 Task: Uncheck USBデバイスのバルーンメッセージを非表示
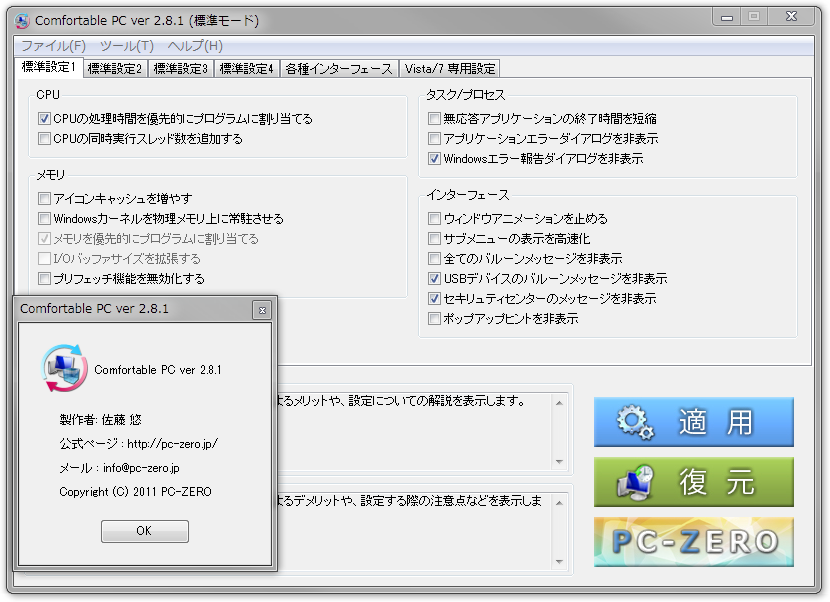pos(434,278)
